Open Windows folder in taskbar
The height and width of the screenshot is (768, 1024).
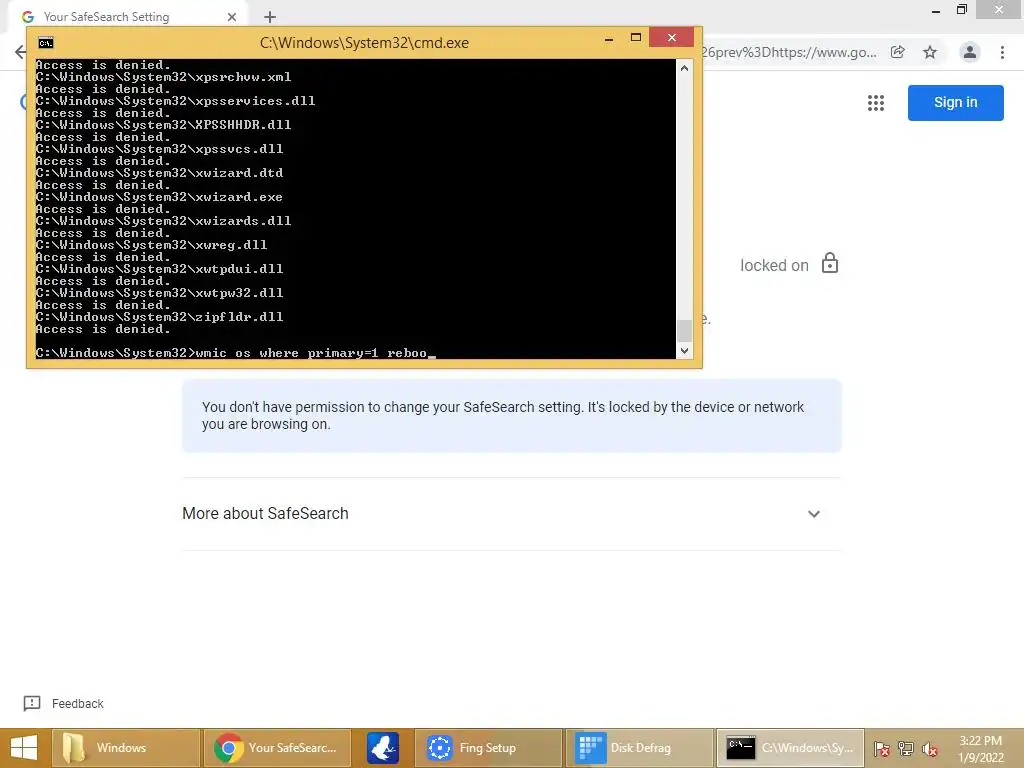click(124, 748)
